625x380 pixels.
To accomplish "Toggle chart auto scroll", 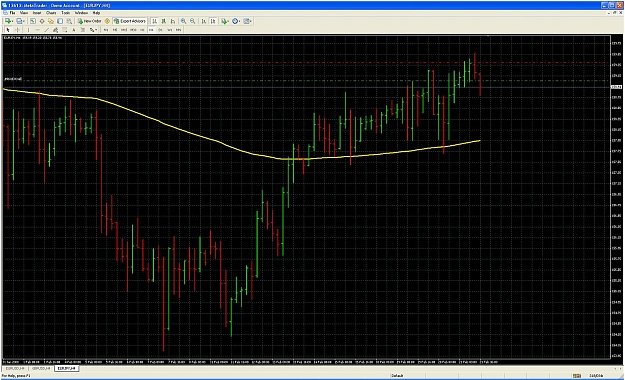I will pos(204,21).
